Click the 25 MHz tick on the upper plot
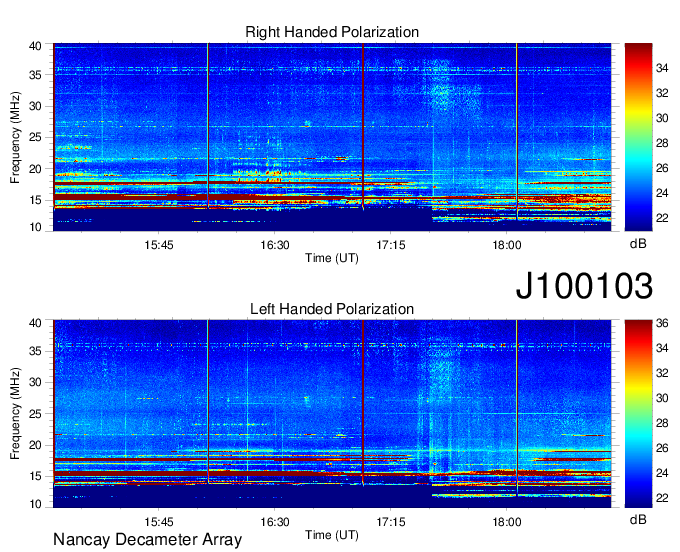The image size is (680, 552). 35,137
